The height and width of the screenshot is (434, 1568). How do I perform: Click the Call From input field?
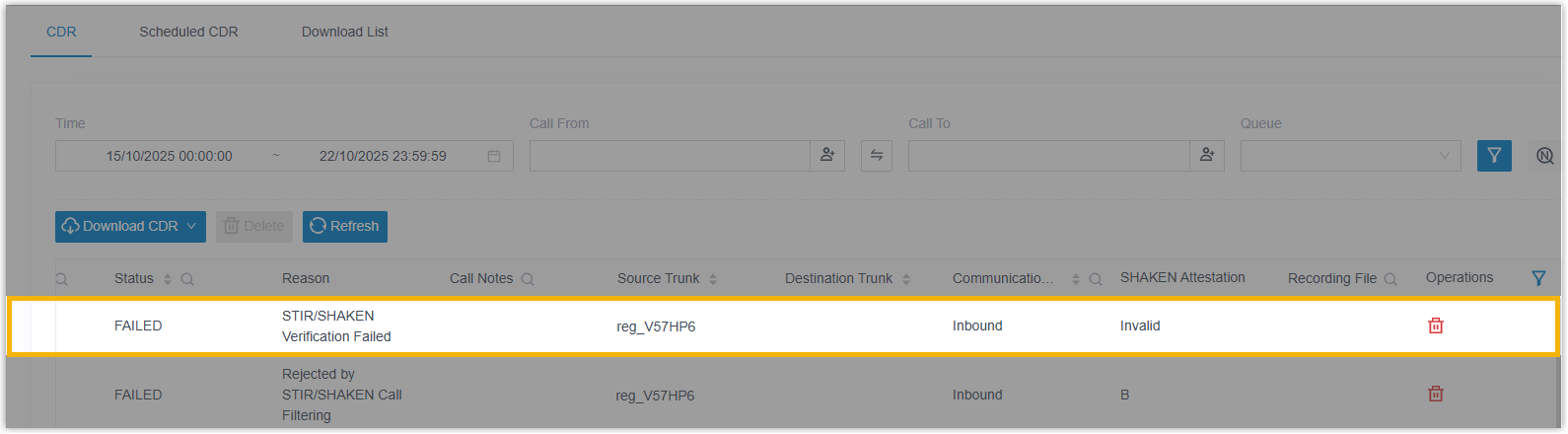(670, 156)
